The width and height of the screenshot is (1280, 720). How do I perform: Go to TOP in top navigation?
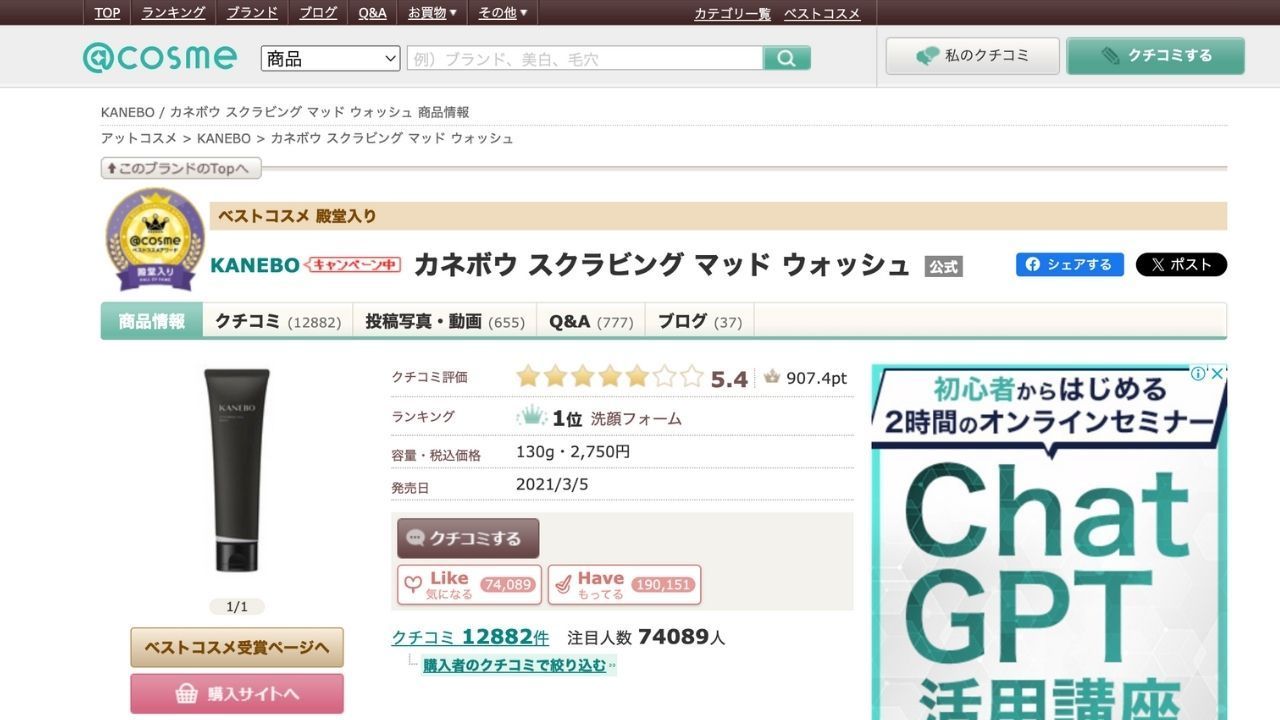point(107,13)
